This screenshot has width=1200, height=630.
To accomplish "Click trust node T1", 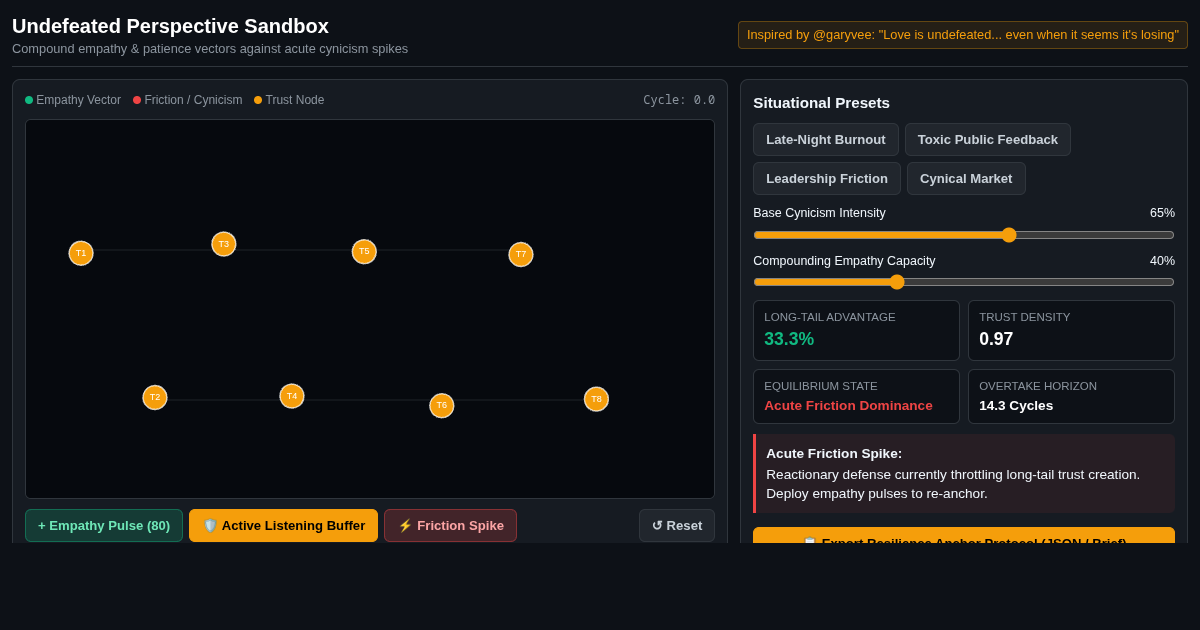I will [81, 253].
